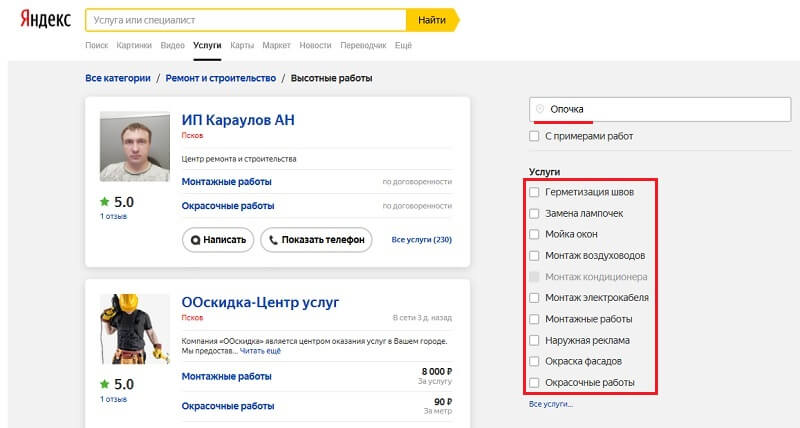The image size is (800, 428).
Task: Click the Яндекс logo
Action: pyautogui.click(x=45, y=19)
